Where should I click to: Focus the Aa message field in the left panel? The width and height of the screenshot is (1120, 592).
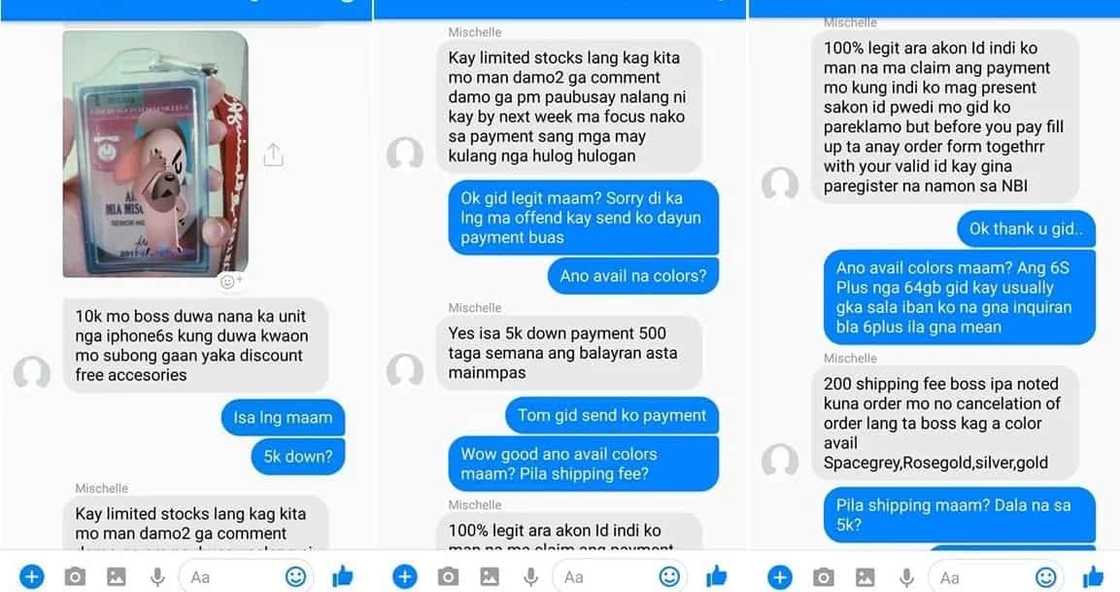tap(232, 577)
